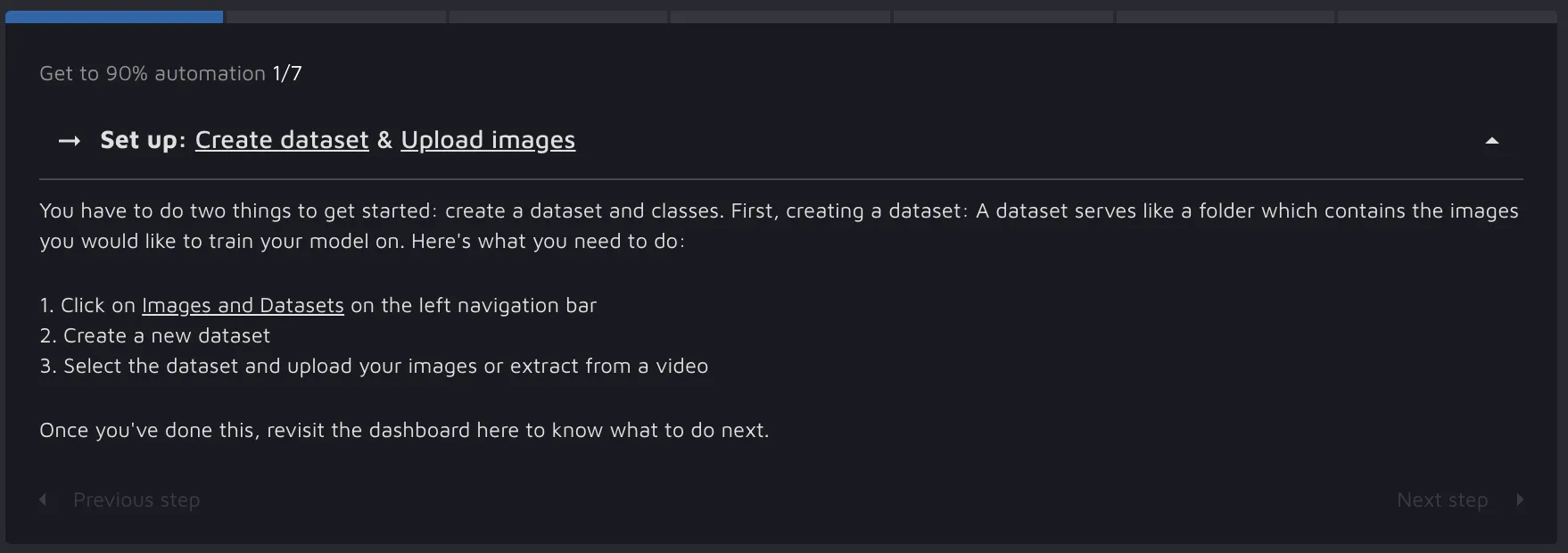
Task: Click the 1/7 step counter
Action: tap(287, 73)
